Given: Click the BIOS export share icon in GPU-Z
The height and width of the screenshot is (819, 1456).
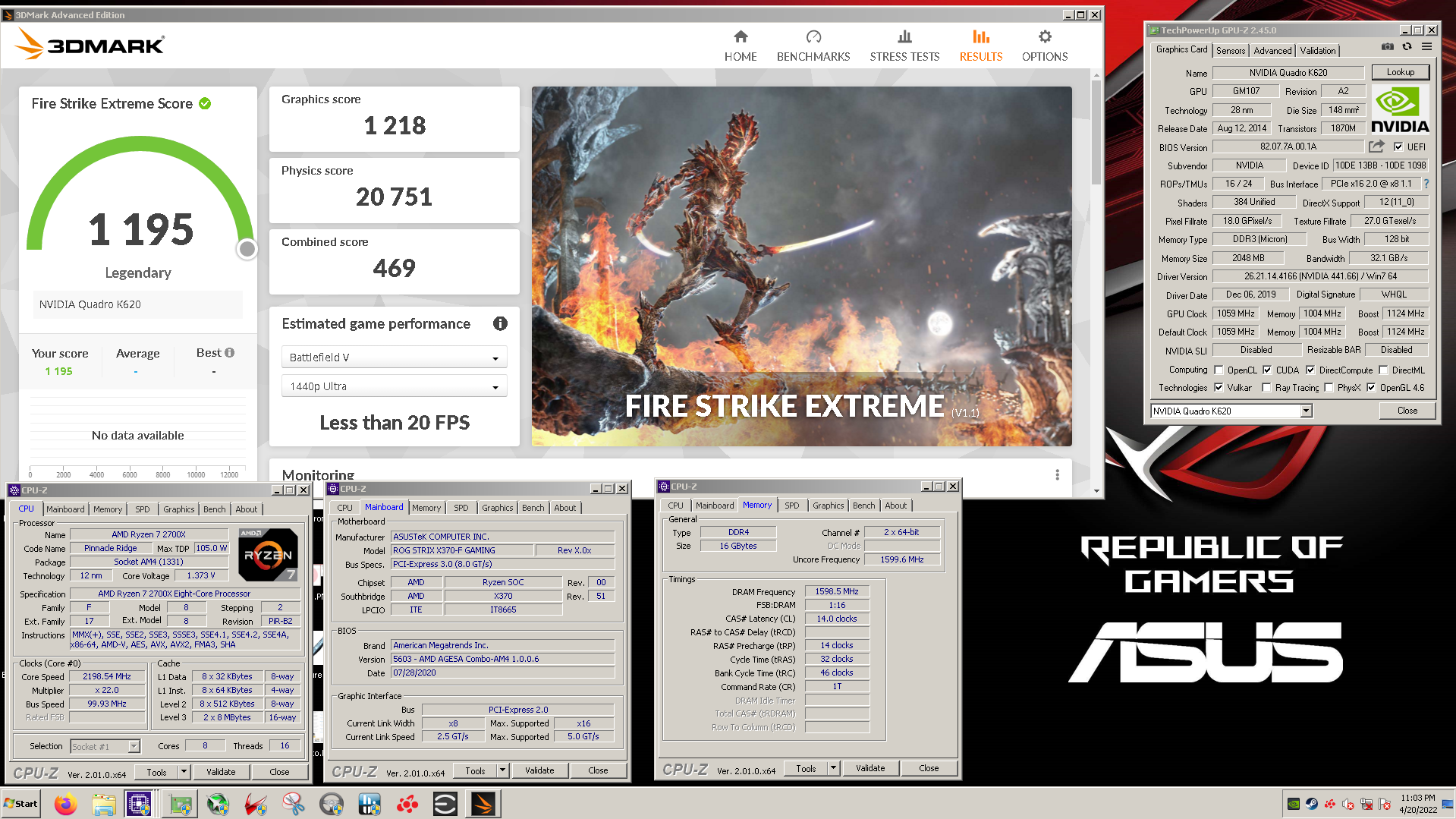Looking at the screenshot, I should click(1377, 146).
